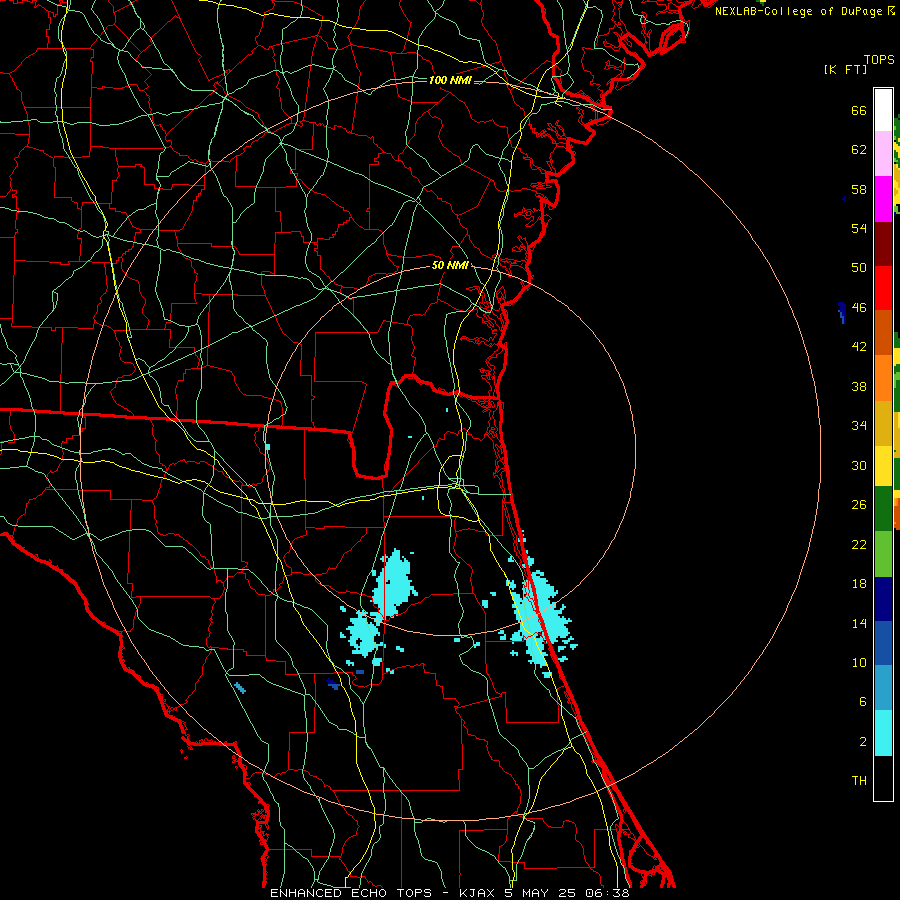Click the legend value 58
The width and height of the screenshot is (900, 900).
[859, 189]
